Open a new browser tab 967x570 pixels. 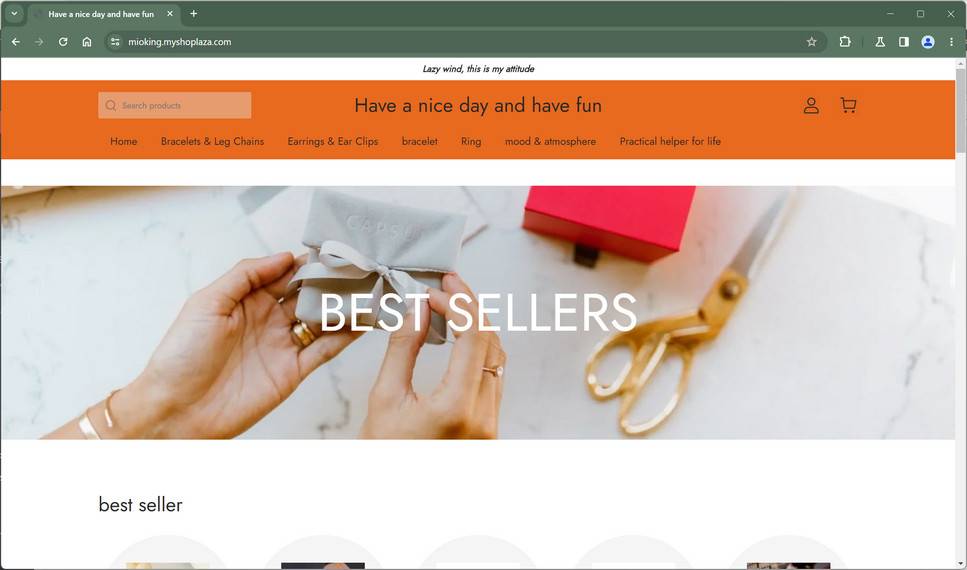click(x=194, y=14)
